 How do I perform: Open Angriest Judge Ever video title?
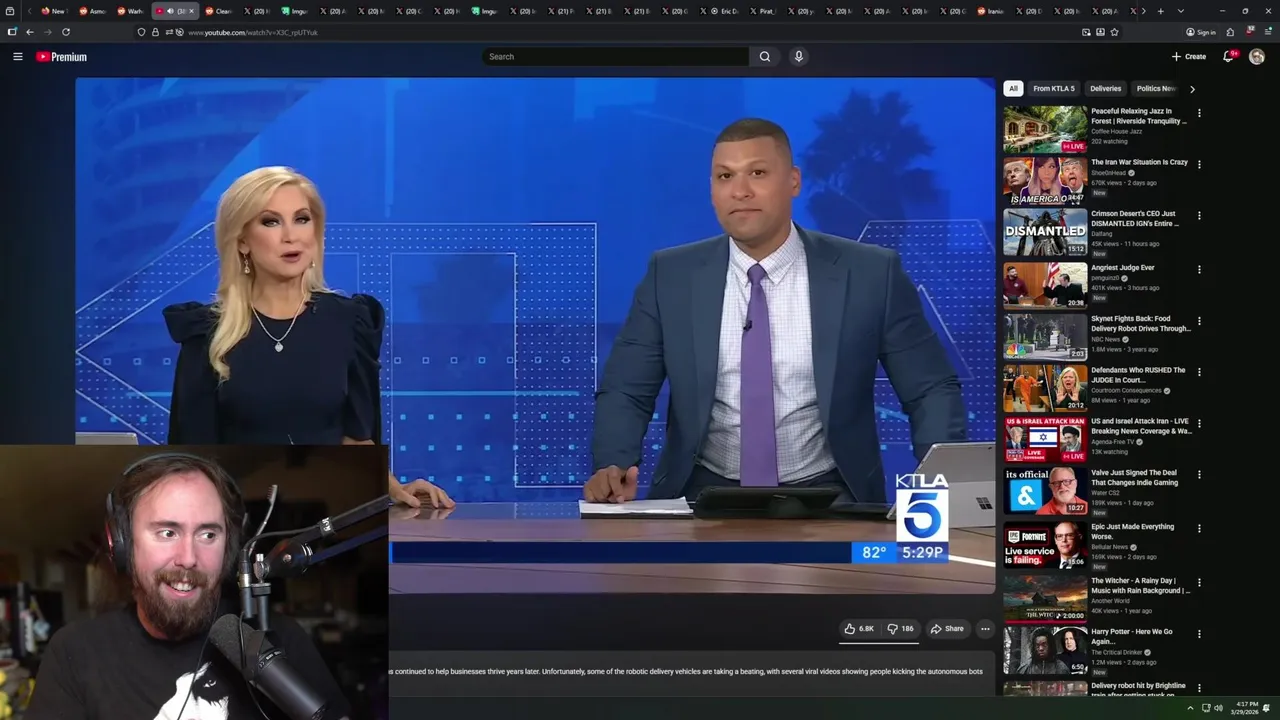[x=1123, y=268]
